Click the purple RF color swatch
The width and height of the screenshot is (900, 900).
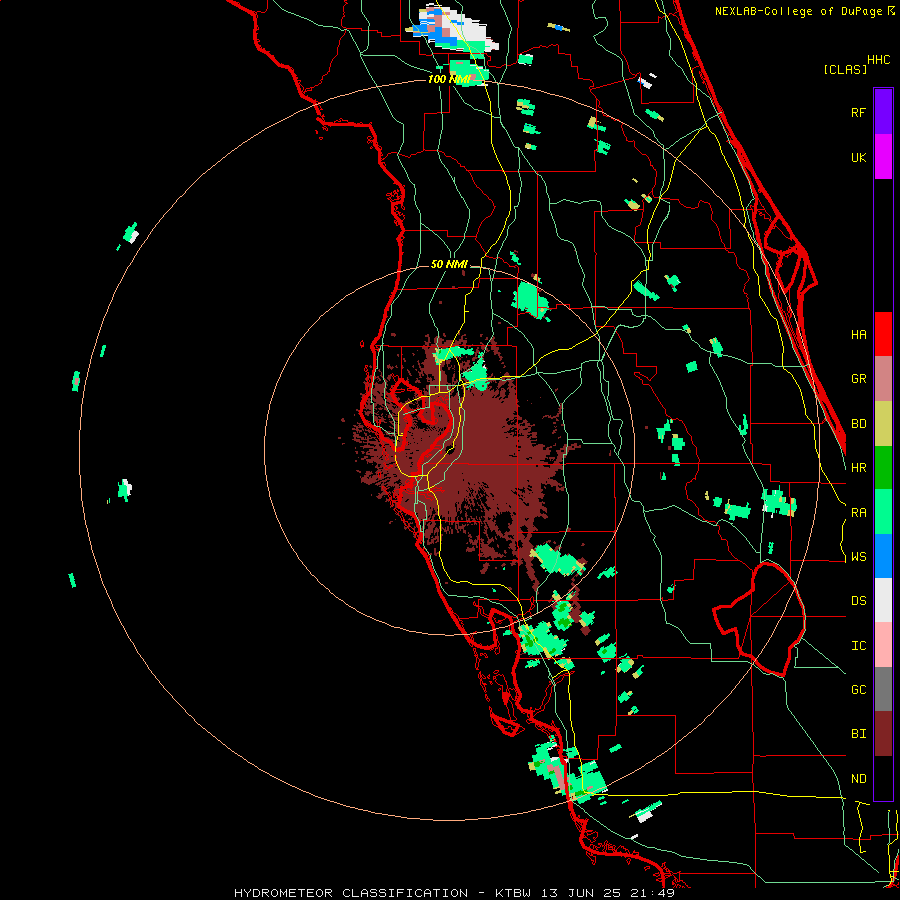pos(883,112)
